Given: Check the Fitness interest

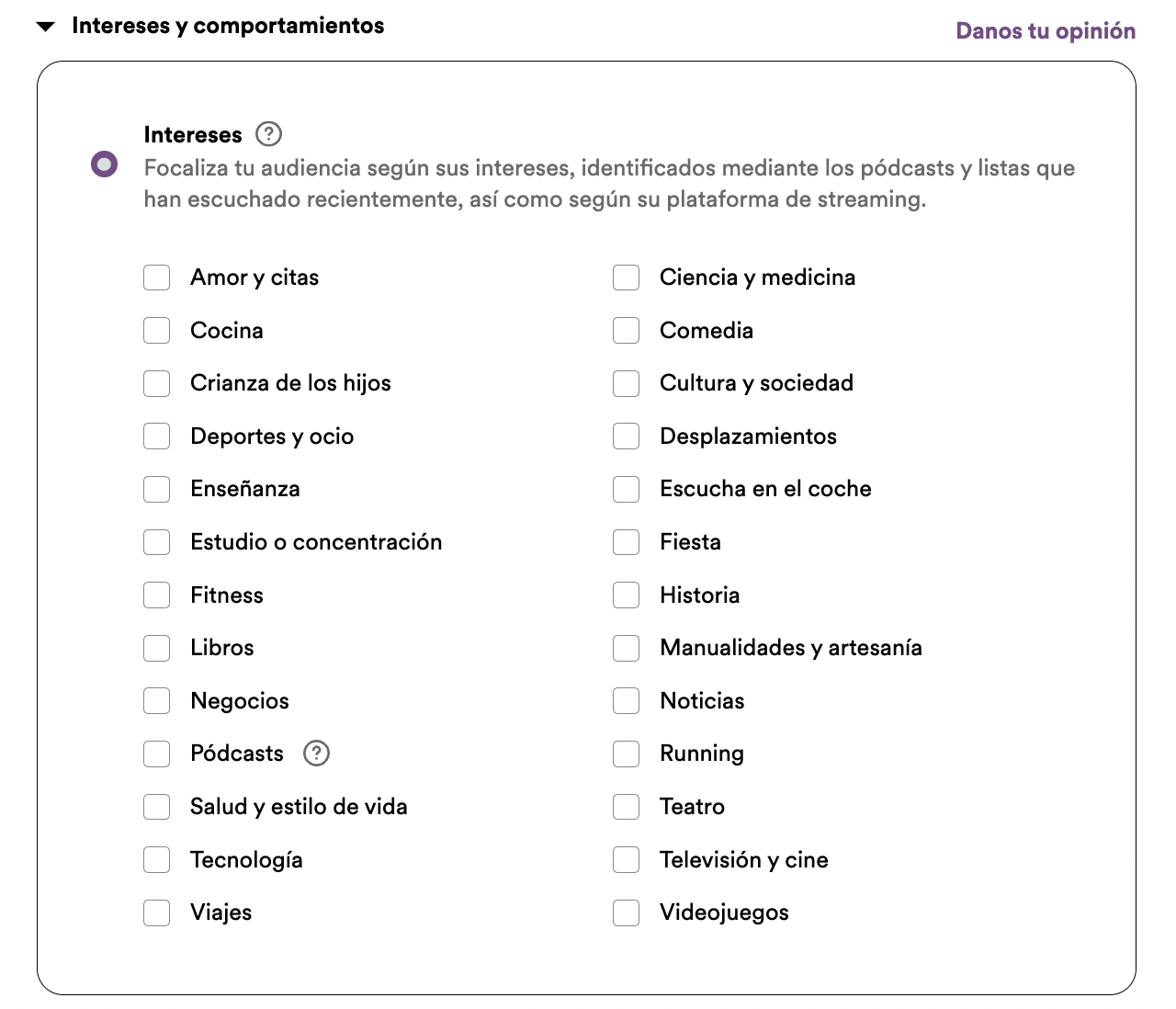Looking at the screenshot, I should [156, 595].
